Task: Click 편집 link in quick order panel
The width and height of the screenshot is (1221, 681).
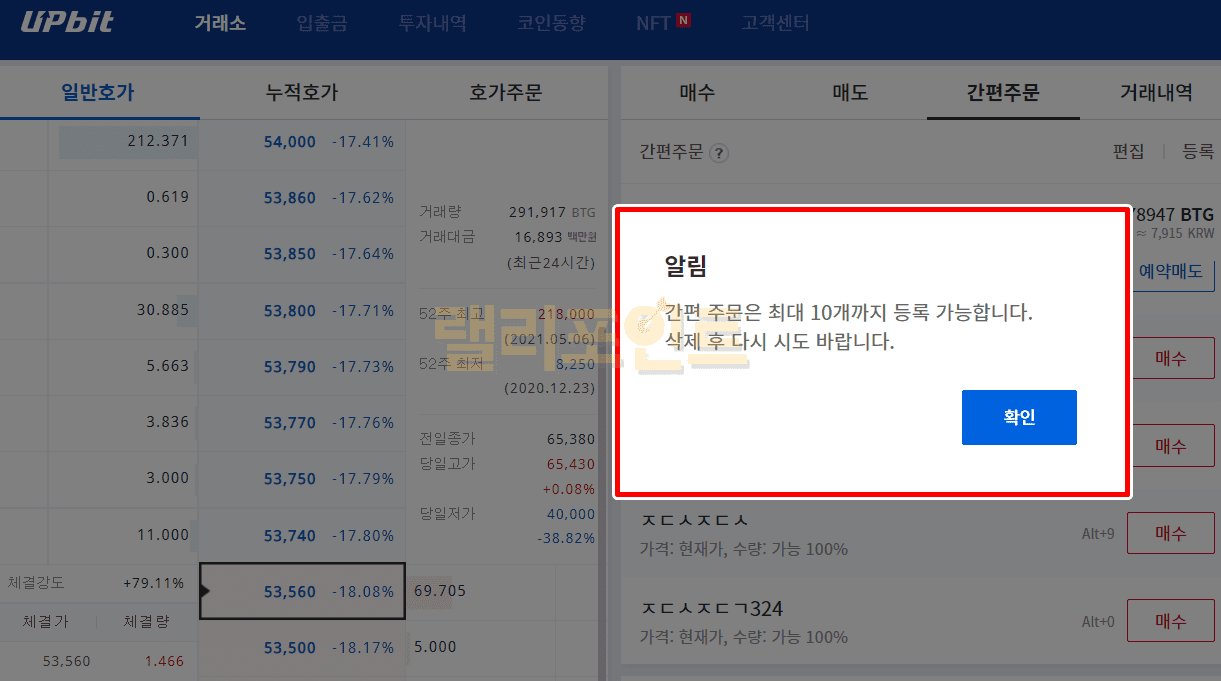Action: click(1128, 152)
